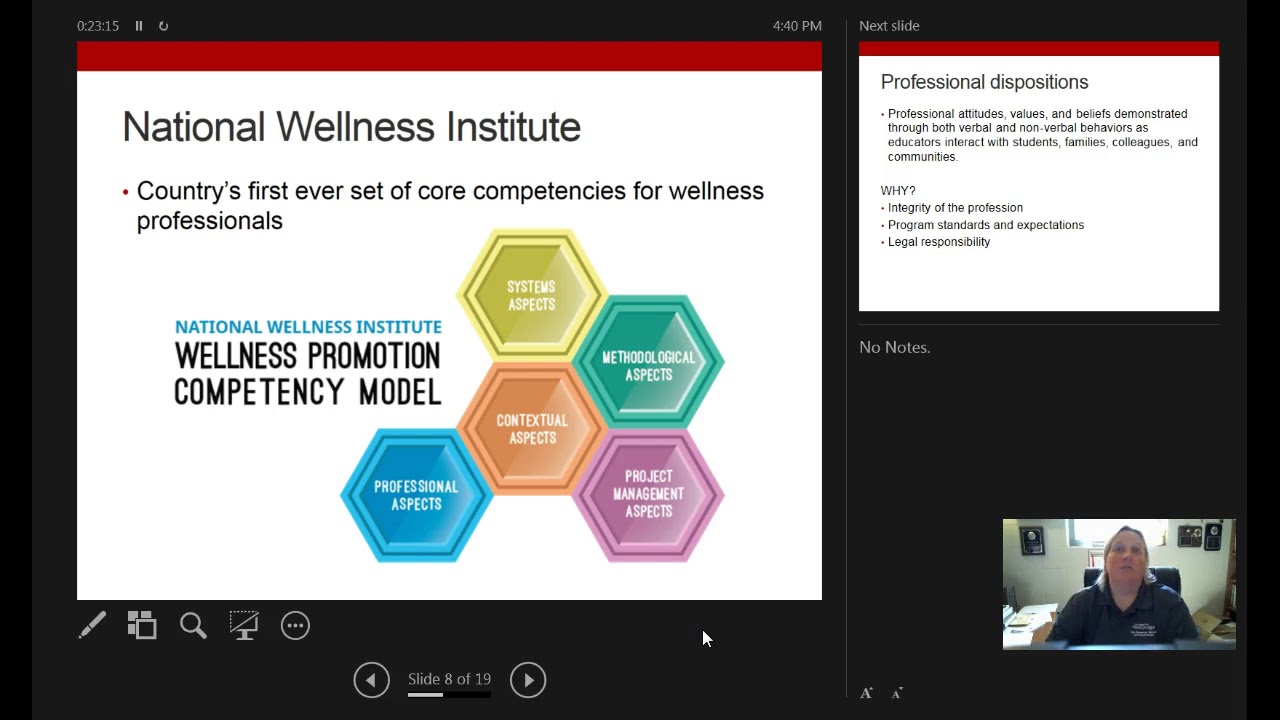Click the 4:40 PM clock text

click(797, 26)
